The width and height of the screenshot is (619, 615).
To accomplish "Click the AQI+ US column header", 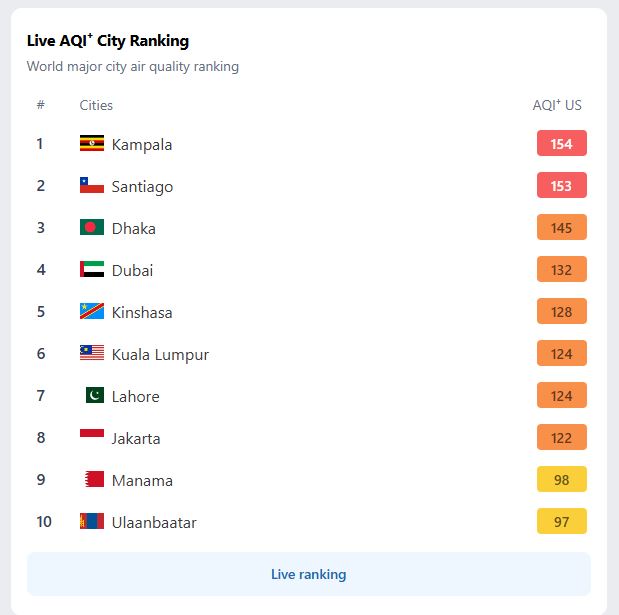I will (x=557, y=105).
